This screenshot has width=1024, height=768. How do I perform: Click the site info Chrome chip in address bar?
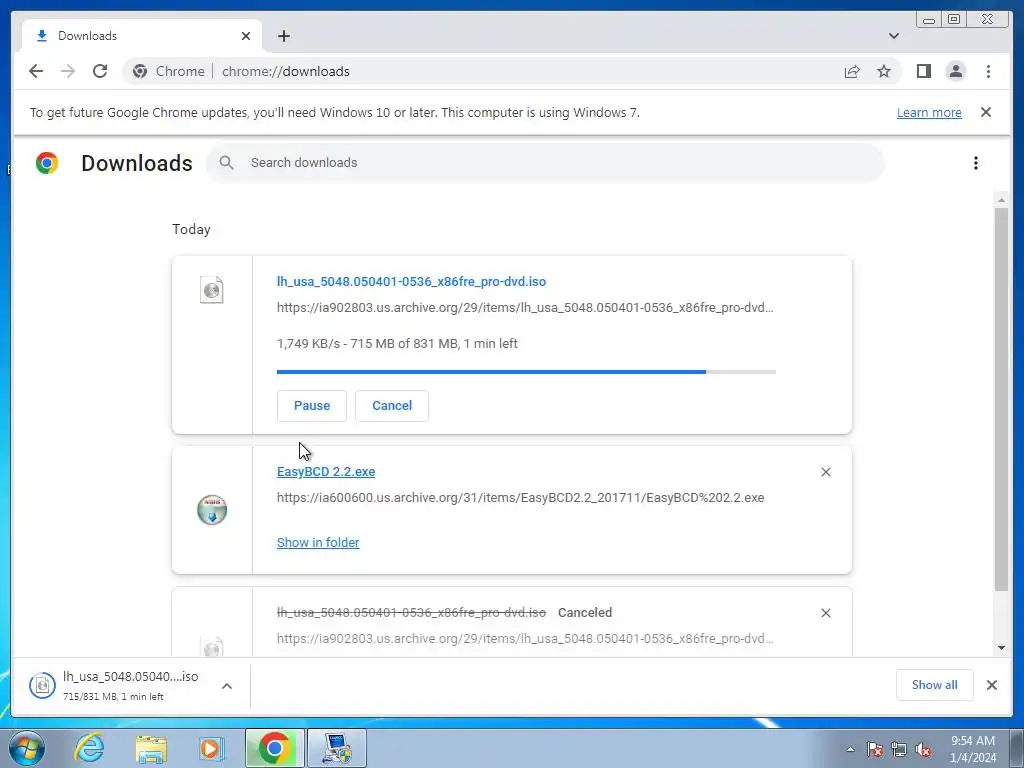(168, 71)
